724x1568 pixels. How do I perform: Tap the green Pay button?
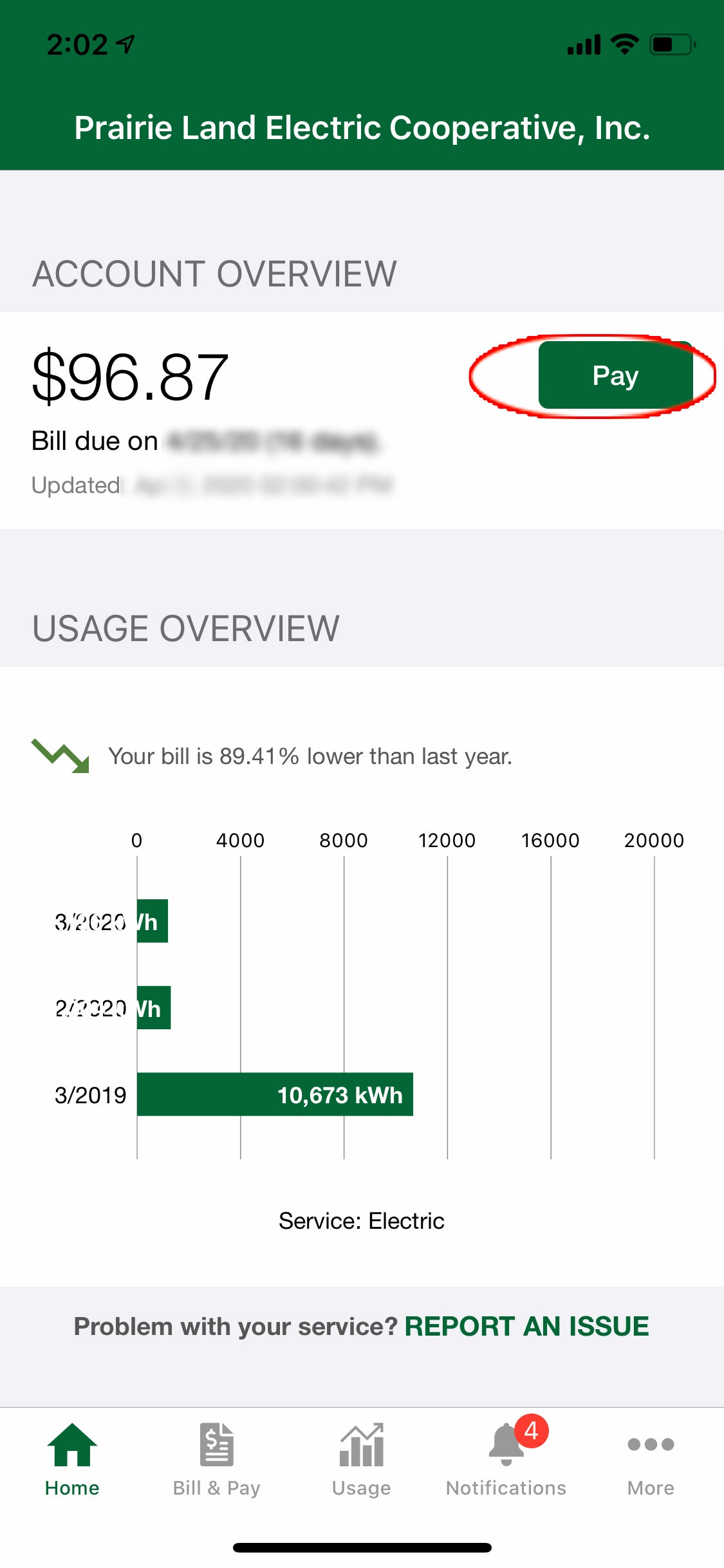click(x=615, y=375)
